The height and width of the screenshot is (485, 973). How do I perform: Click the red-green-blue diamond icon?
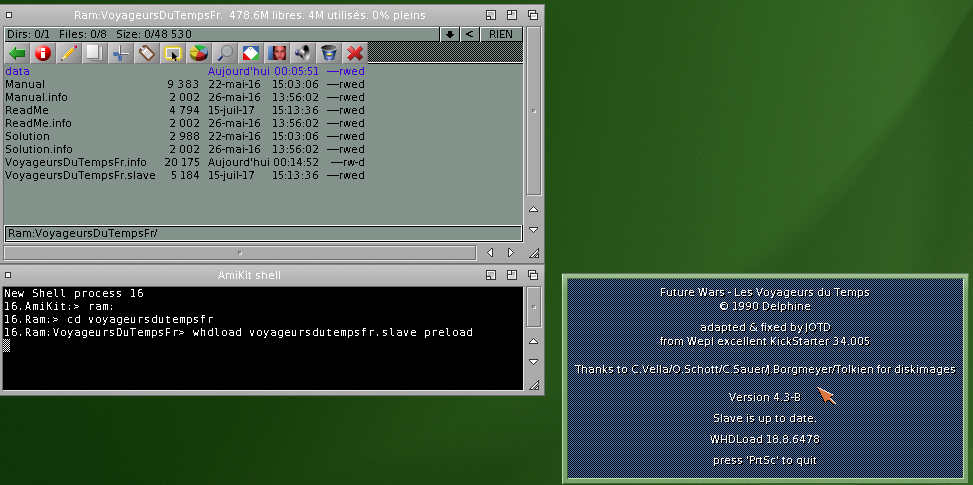click(x=251, y=53)
